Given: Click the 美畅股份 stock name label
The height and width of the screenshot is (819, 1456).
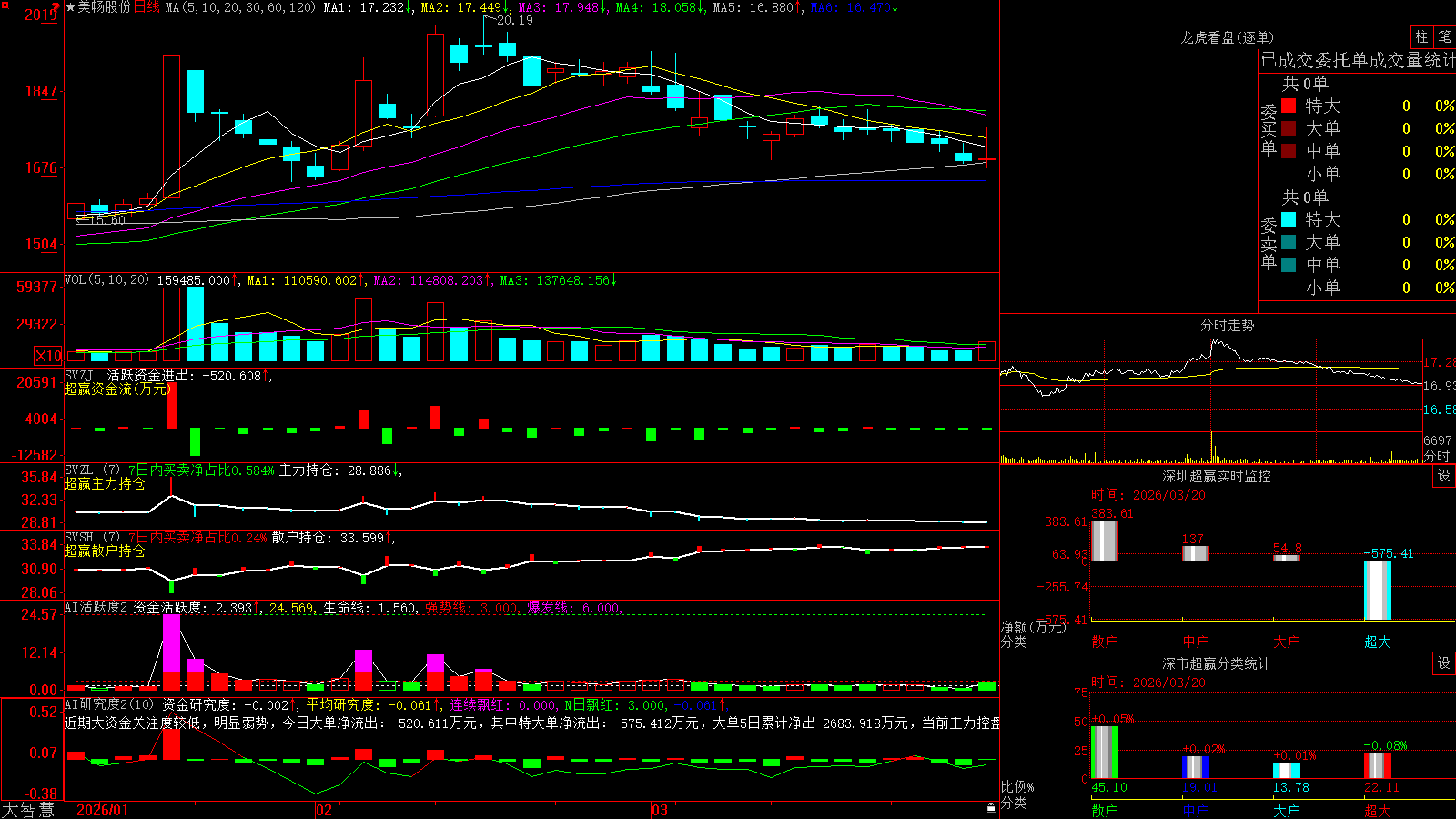Looking at the screenshot, I should point(105,7).
